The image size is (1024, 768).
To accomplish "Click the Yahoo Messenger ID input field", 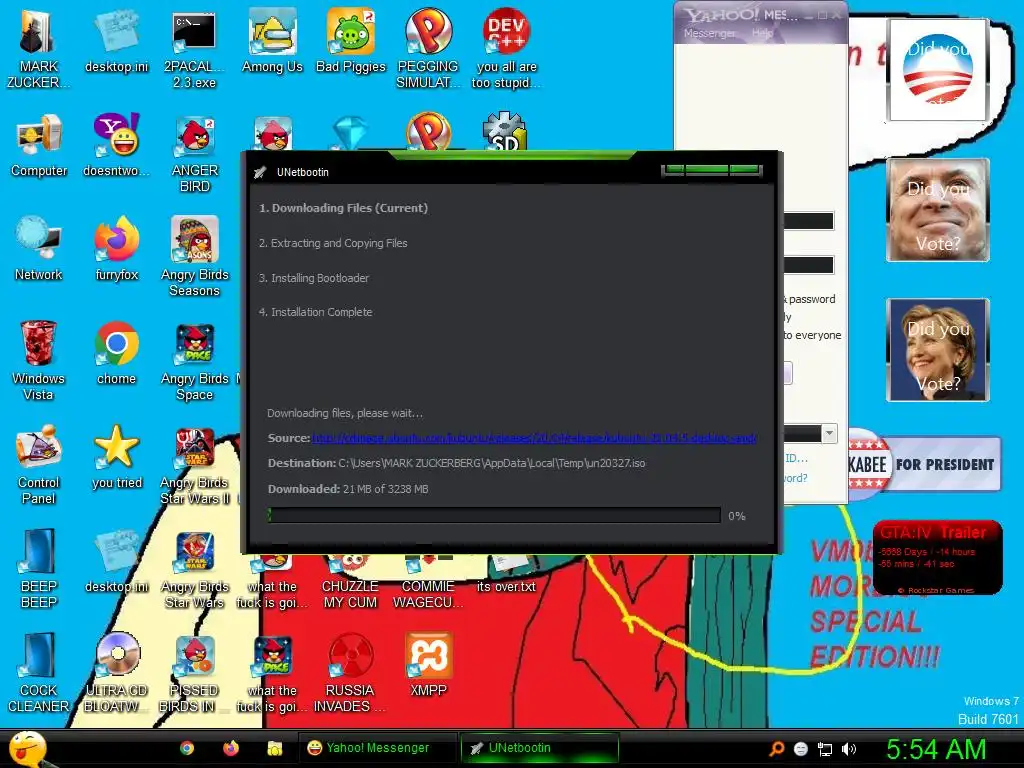I will pos(808,221).
